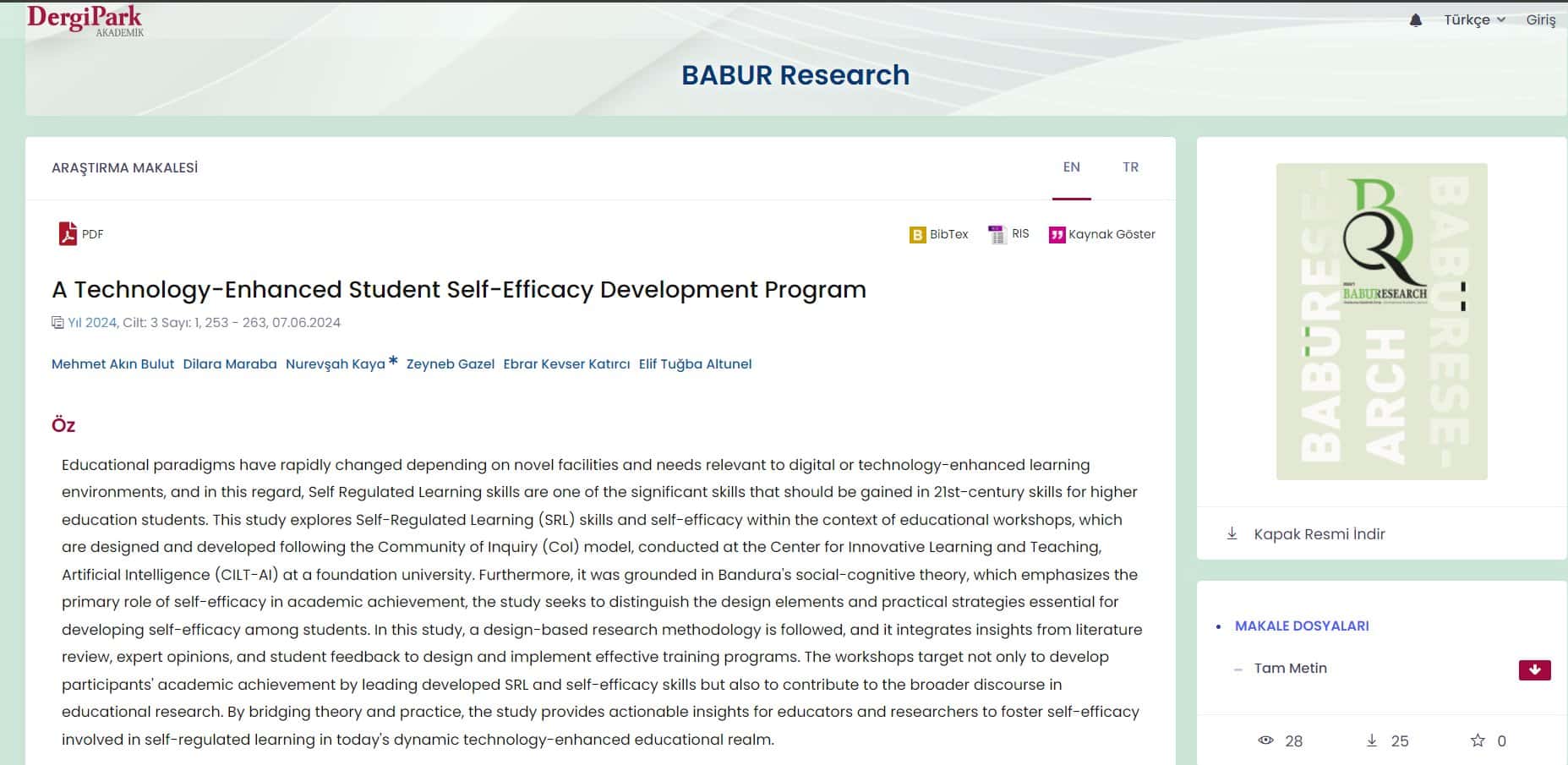The width and height of the screenshot is (1568, 765).
Task: Click the star favorites icon
Action: point(1478,740)
